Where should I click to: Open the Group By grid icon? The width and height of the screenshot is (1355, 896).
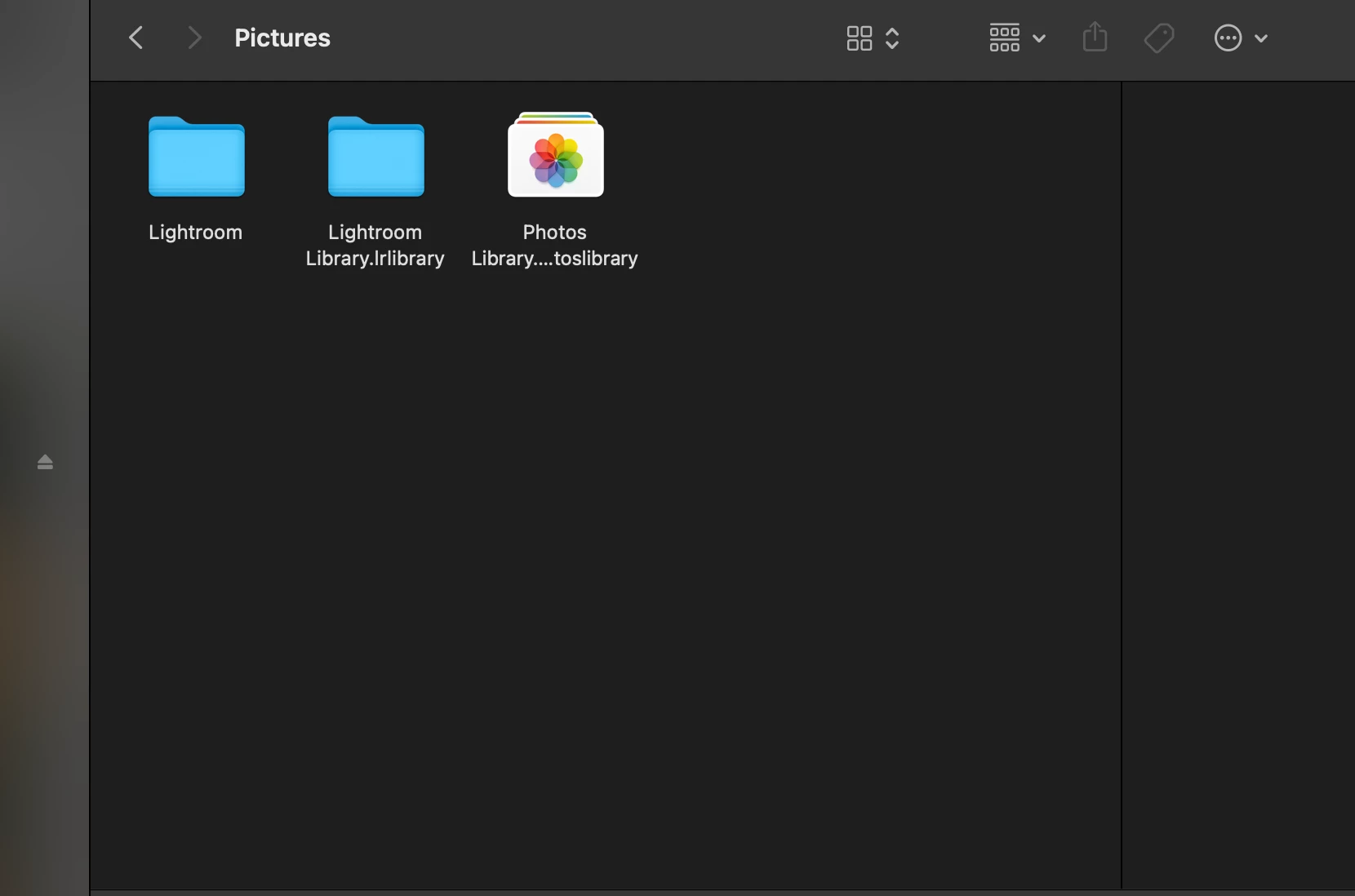point(1004,38)
